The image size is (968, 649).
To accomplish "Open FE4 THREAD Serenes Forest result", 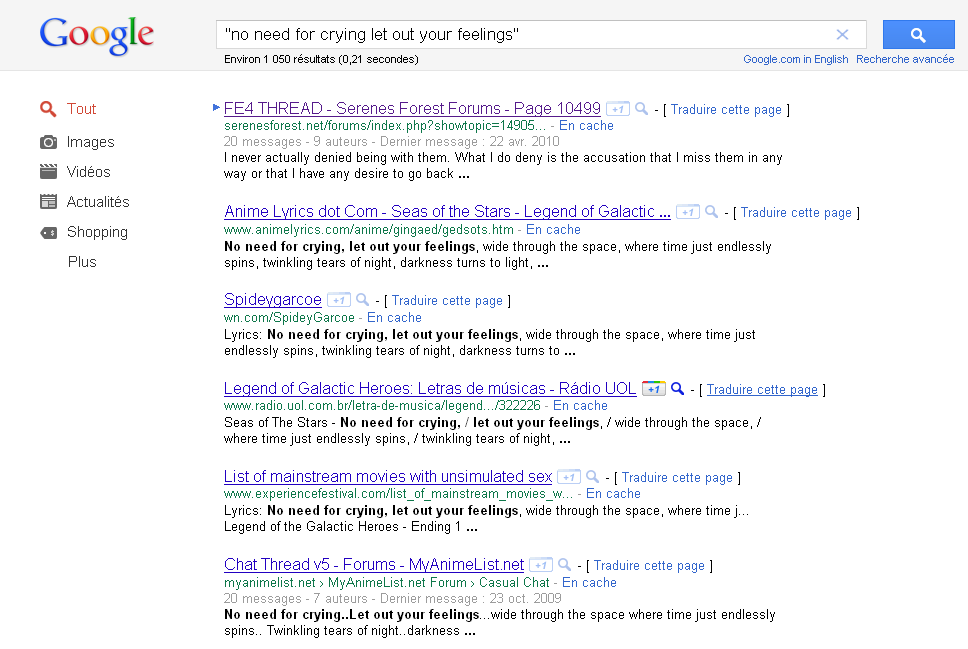I will [412, 109].
